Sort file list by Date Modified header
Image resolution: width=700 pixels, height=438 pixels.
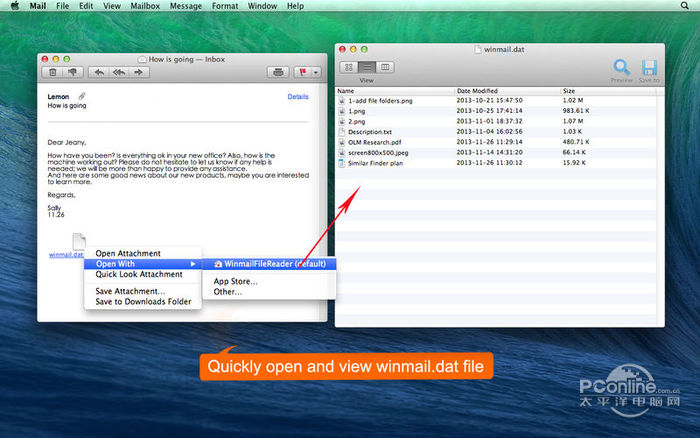(507, 91)
